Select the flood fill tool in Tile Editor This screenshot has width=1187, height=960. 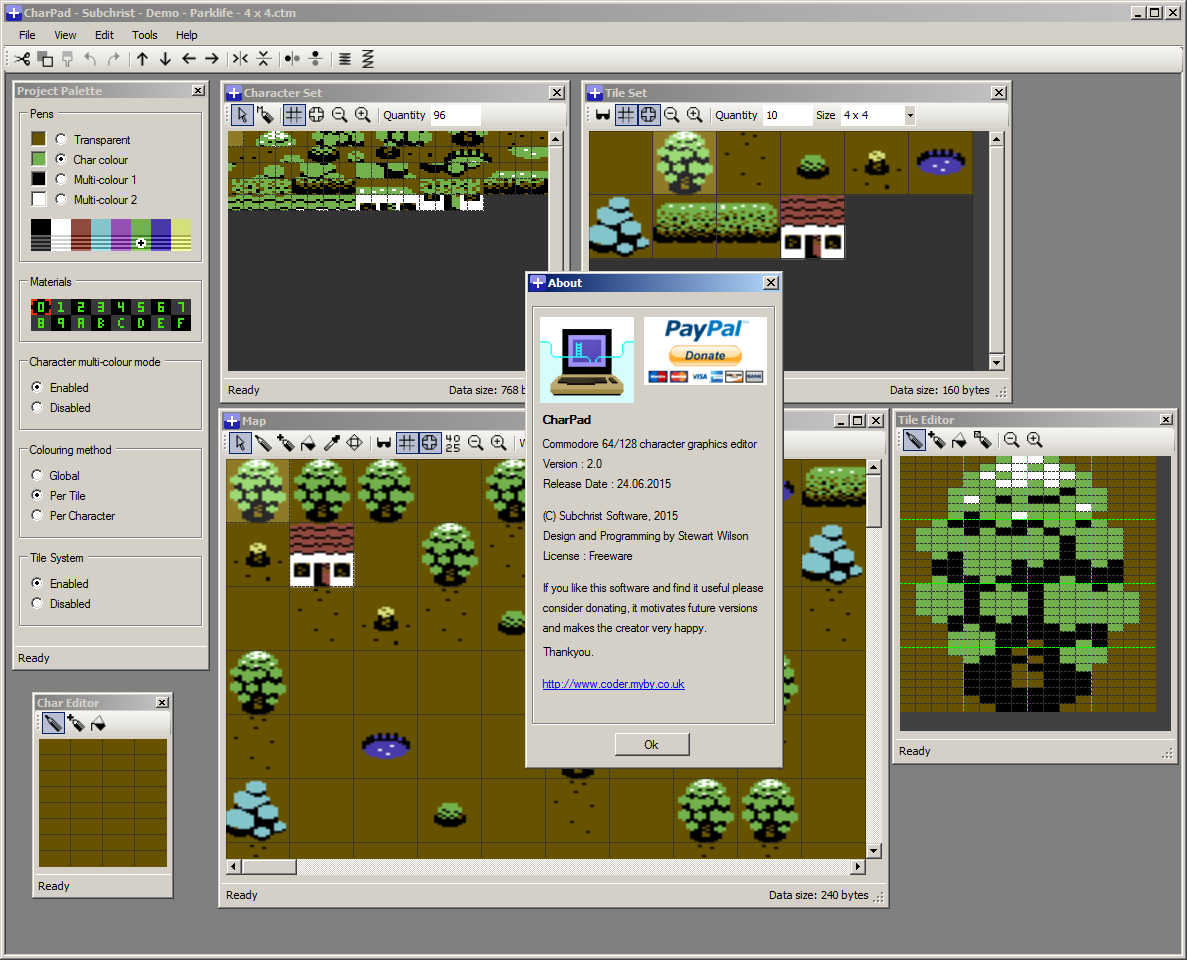959,440
